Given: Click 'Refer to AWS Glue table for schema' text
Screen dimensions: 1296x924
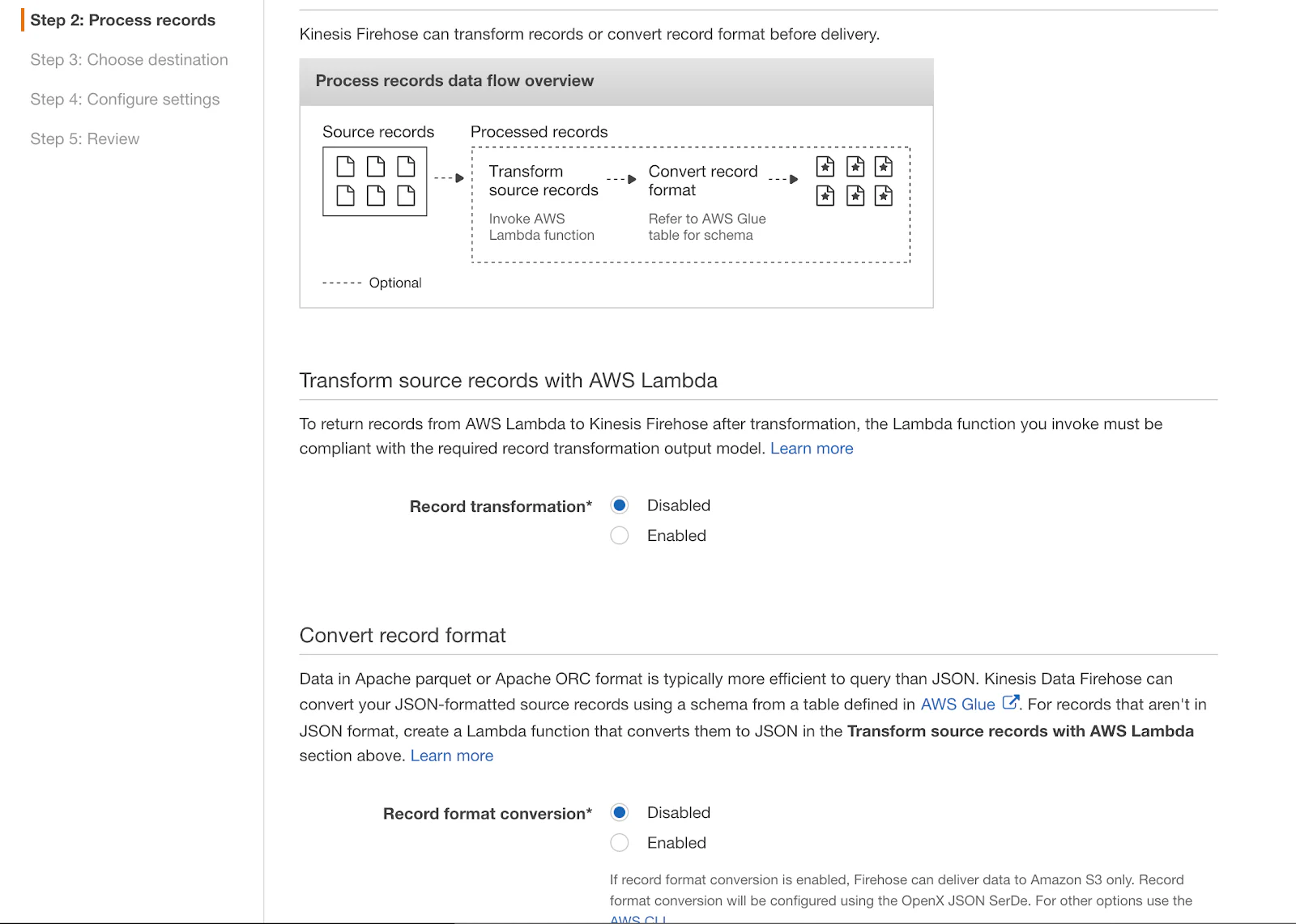Looking at the screenshot, I should [x=707, y=227].
